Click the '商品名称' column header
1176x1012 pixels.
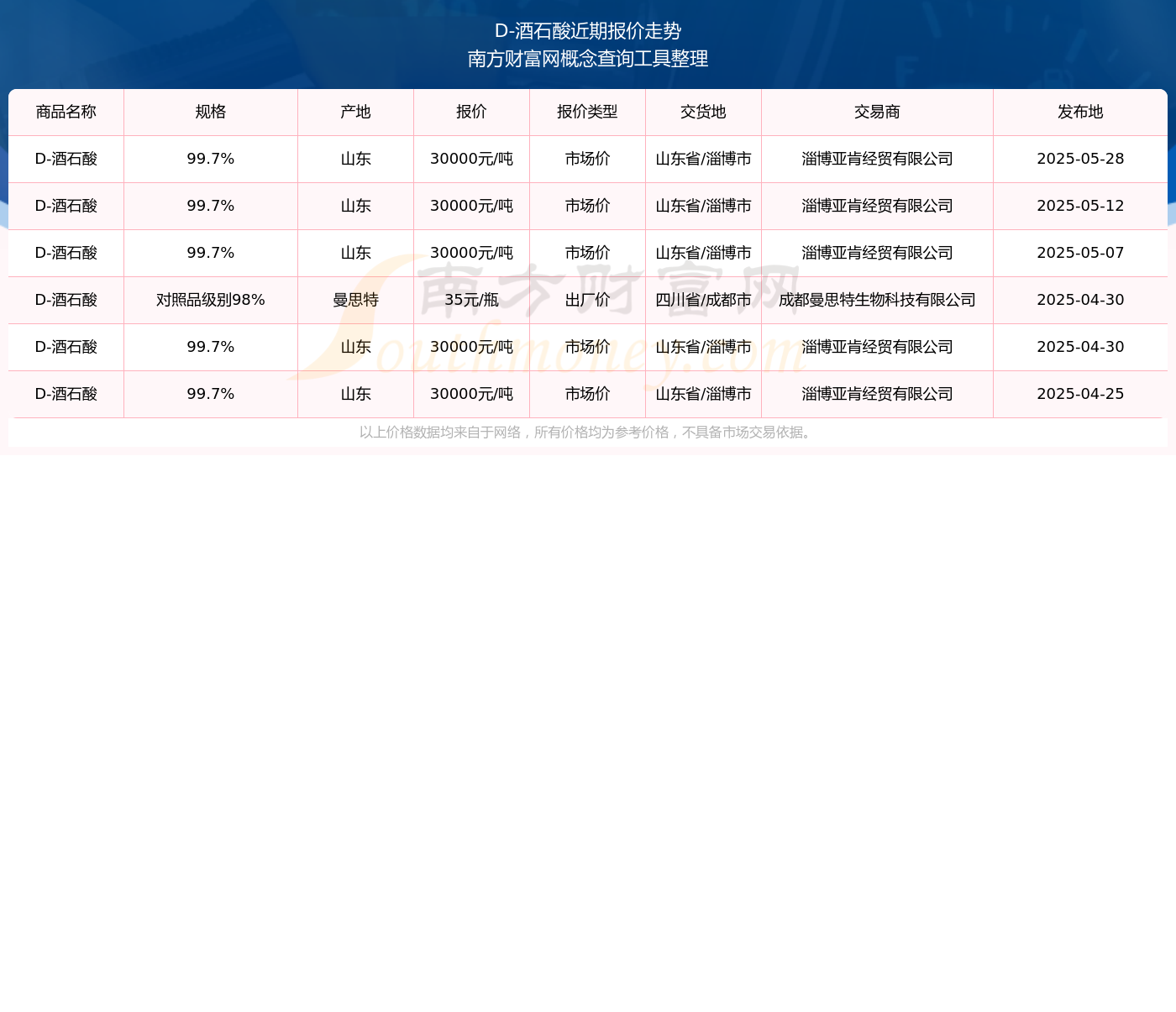[x=66, y=112]
